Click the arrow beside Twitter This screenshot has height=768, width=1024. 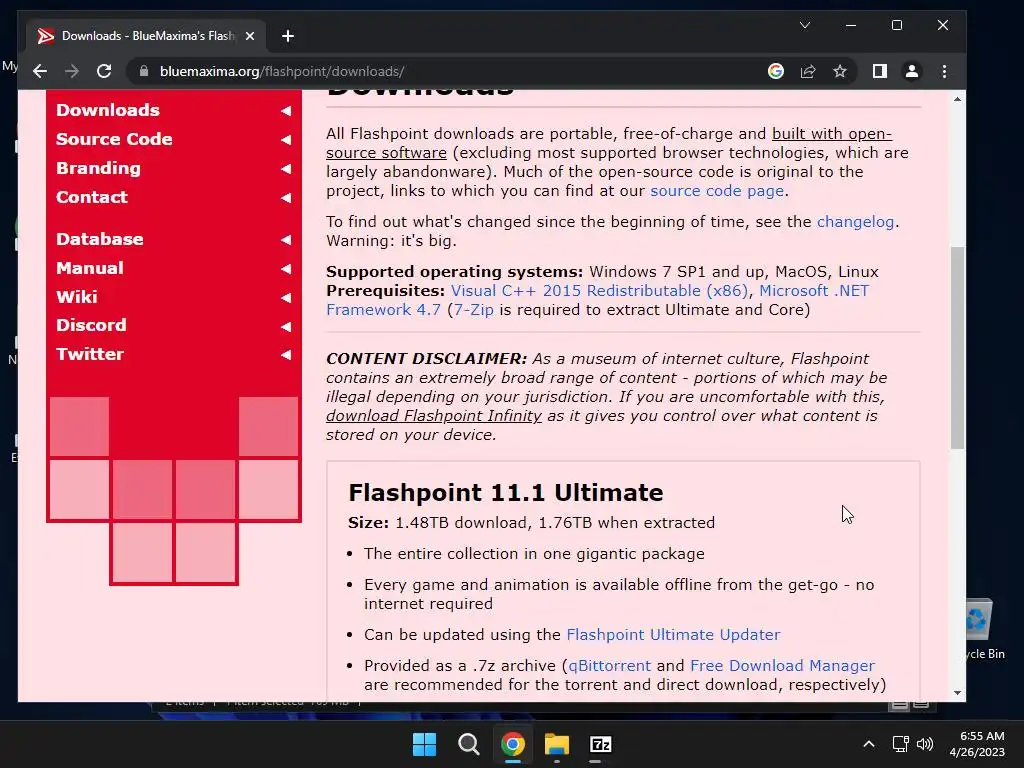[286, 355]
